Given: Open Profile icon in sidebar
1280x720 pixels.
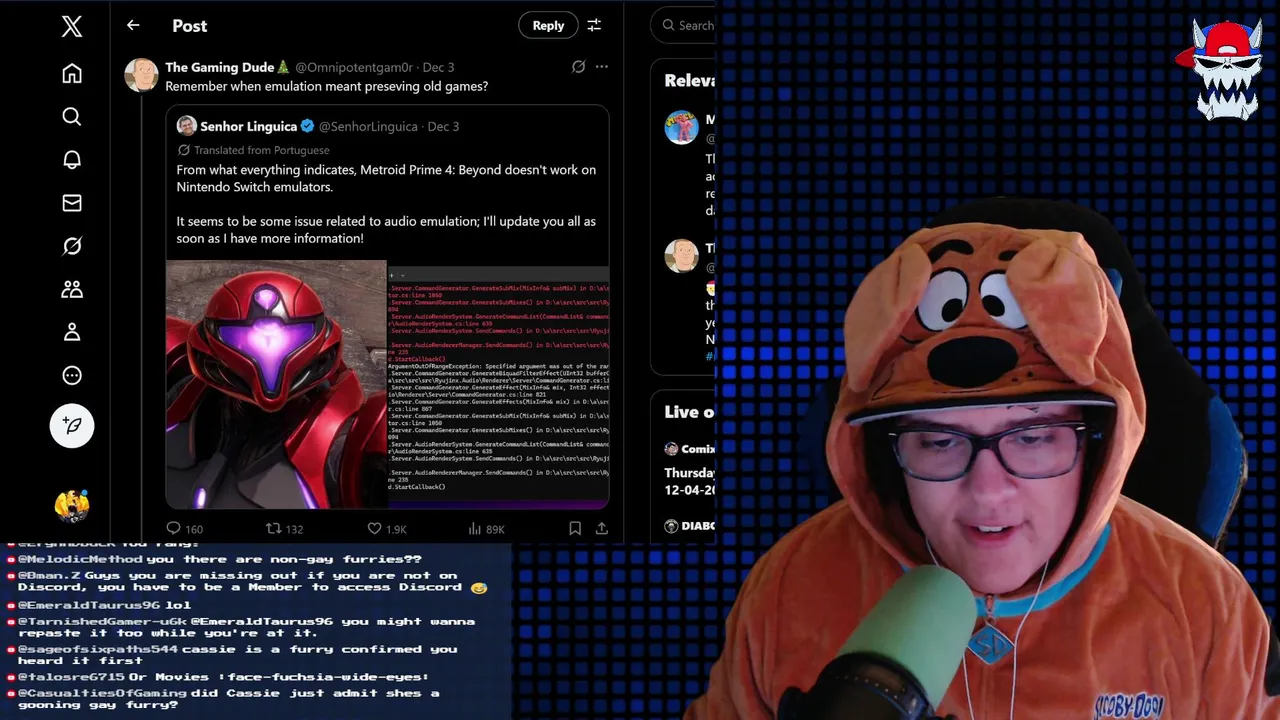Looking at the screenshot, I should click(72, 332).
